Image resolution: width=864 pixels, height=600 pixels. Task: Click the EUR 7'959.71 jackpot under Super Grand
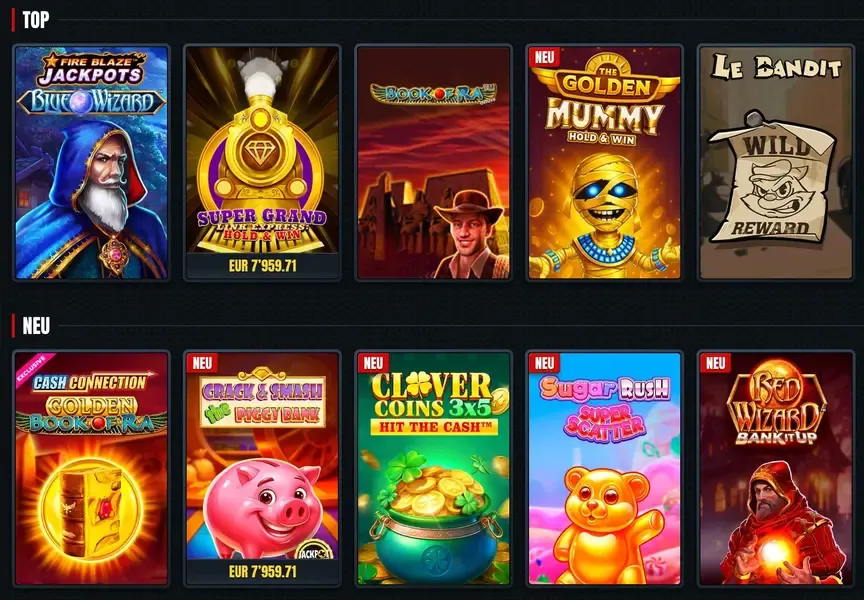(x=262, y=266)
